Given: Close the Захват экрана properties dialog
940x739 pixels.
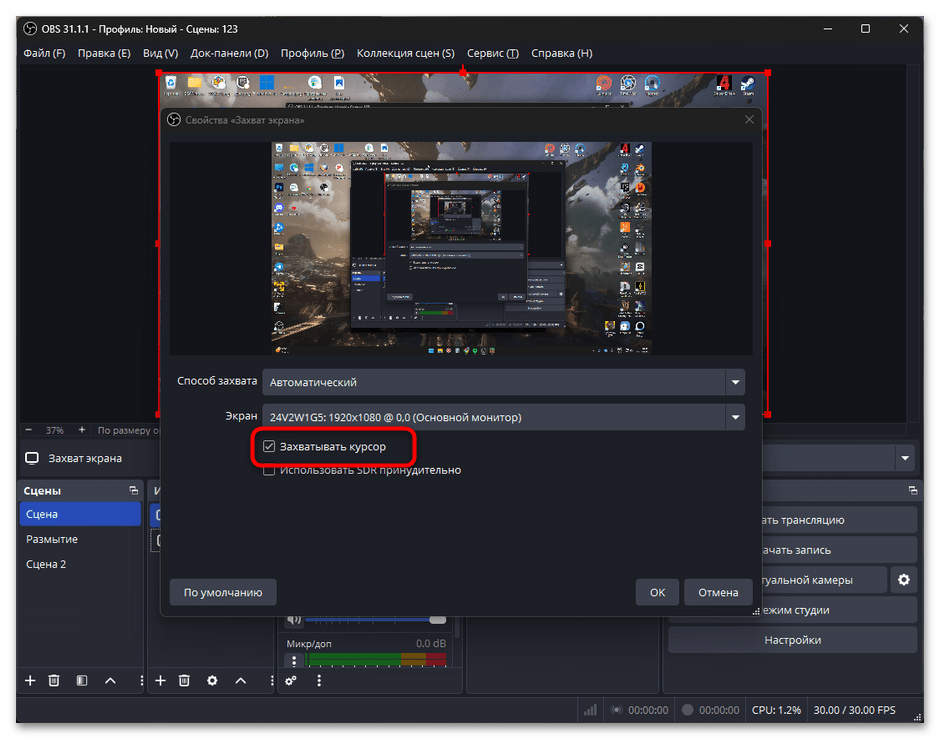Looking at the screenshot, I should pyautogui.click(x=749, y=120).
